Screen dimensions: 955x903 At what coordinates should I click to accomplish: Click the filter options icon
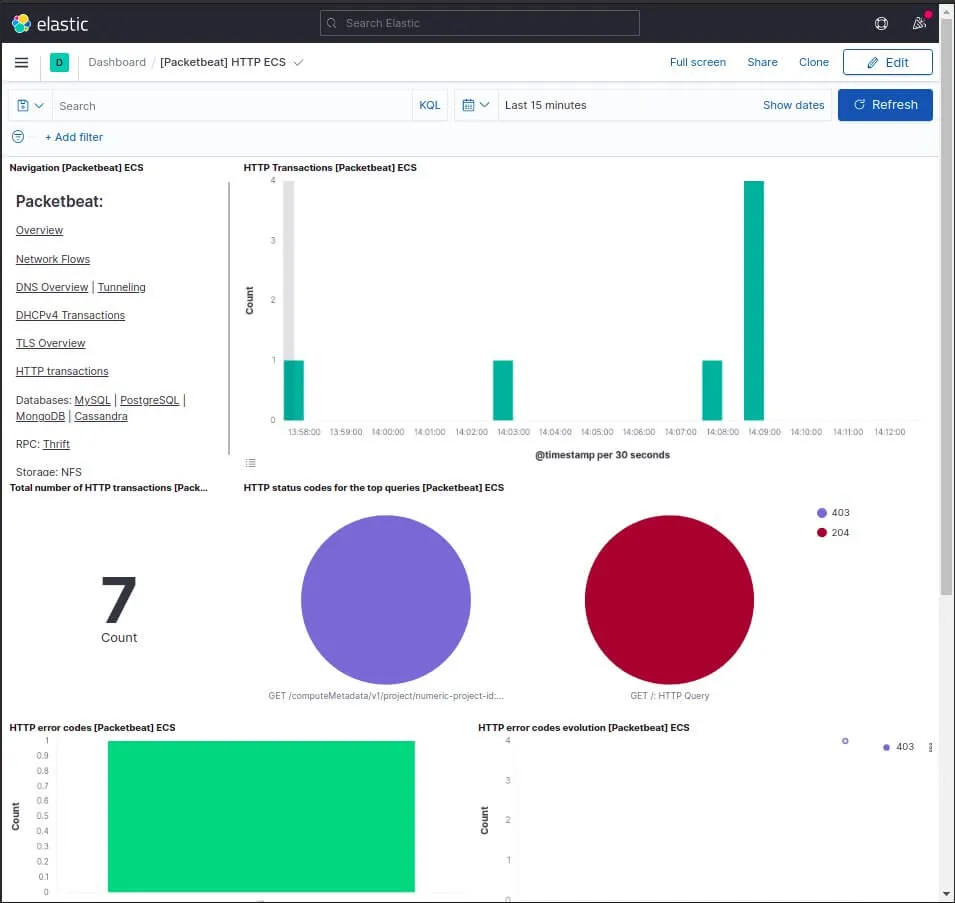[18, 137]
